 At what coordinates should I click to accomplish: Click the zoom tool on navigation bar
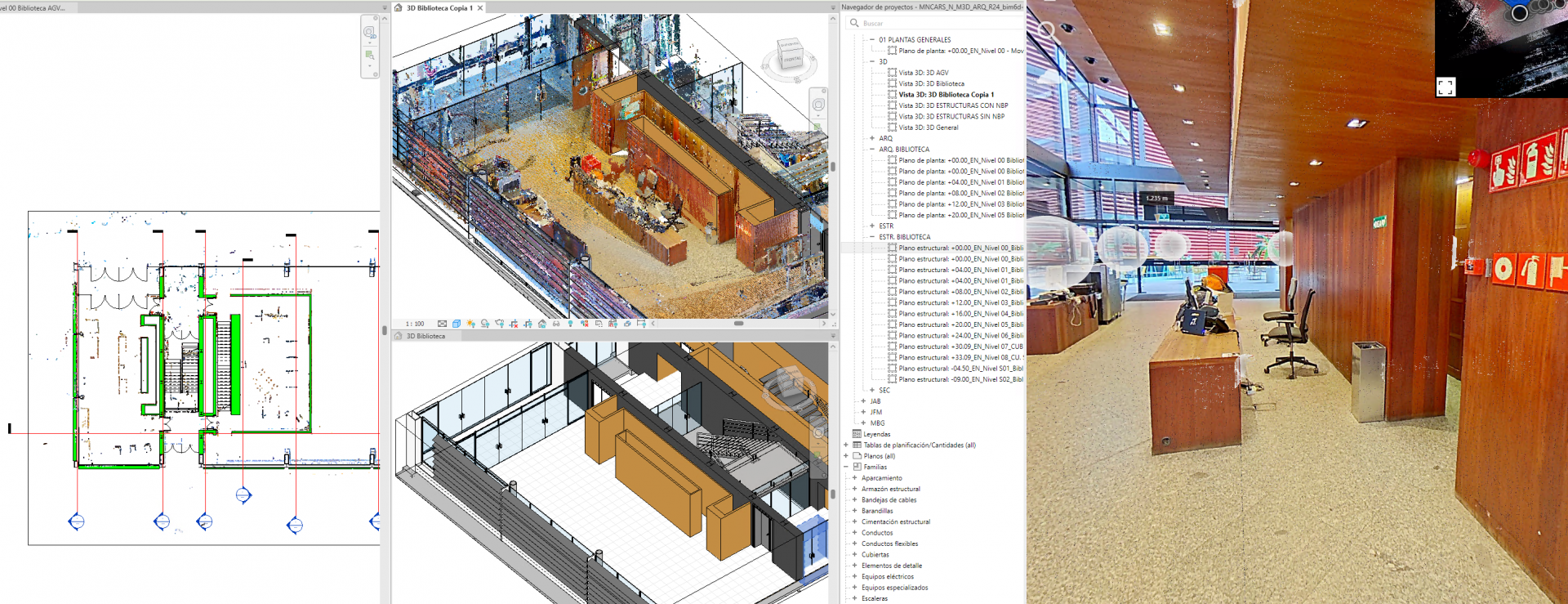click(370, 56)
